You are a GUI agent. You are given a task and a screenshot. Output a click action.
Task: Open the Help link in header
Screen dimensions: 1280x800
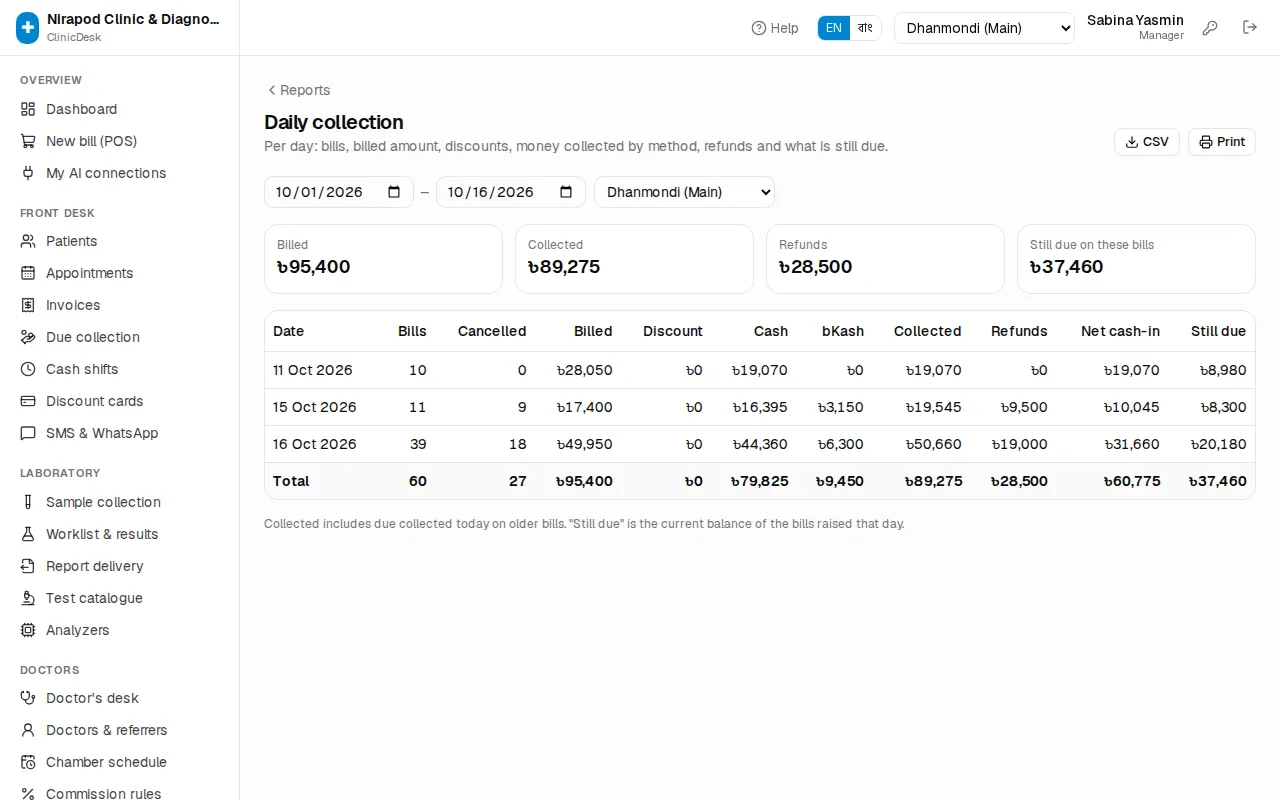pyautogui.click(x=775, y=28)
